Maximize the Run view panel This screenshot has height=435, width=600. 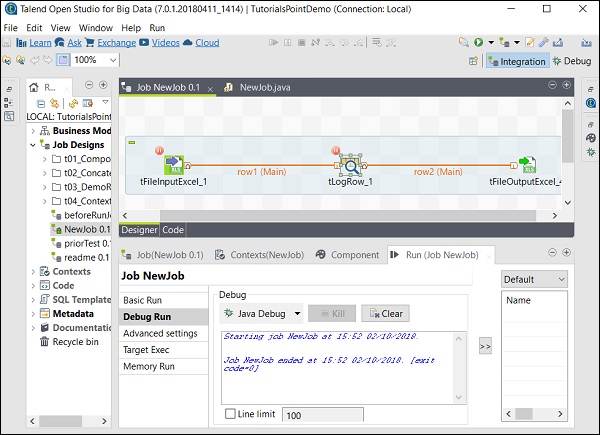click(566, 253)
